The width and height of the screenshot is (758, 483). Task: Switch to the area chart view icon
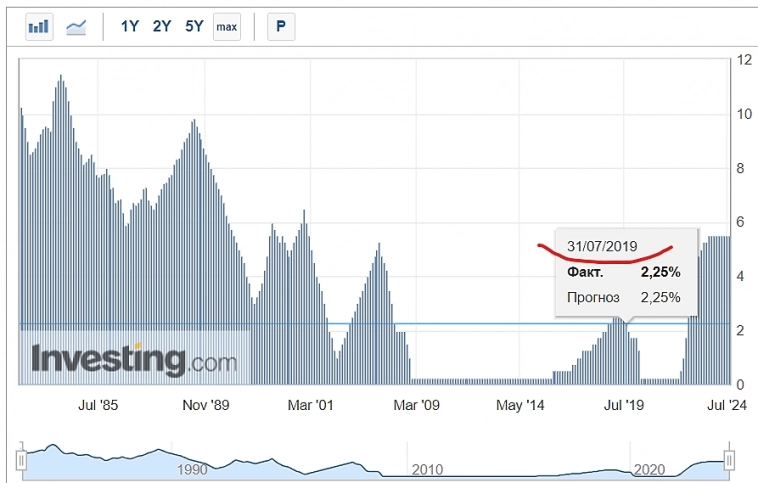[x=76, y=27]
